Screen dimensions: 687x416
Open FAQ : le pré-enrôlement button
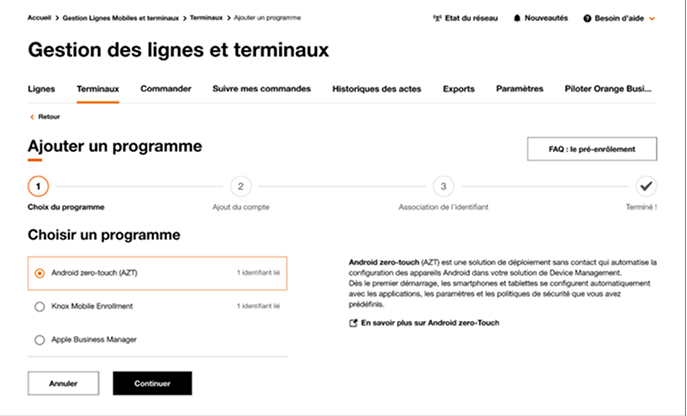[593, 149]
